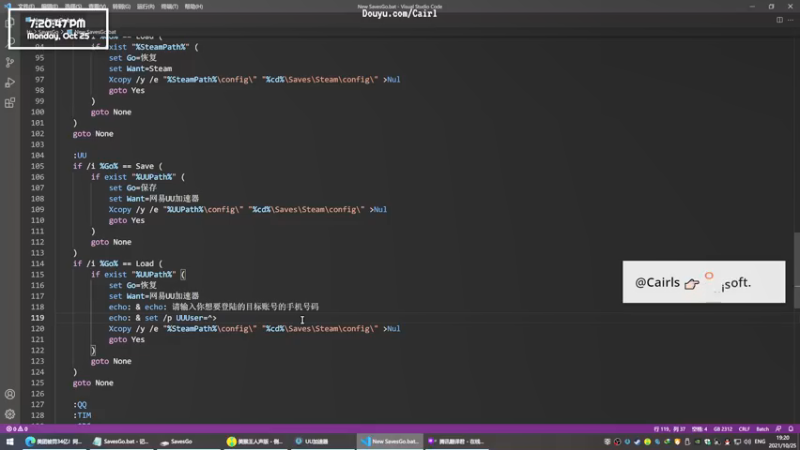Change encoding via GB 2312 indicator
The image size is (800, 450).
723,429
